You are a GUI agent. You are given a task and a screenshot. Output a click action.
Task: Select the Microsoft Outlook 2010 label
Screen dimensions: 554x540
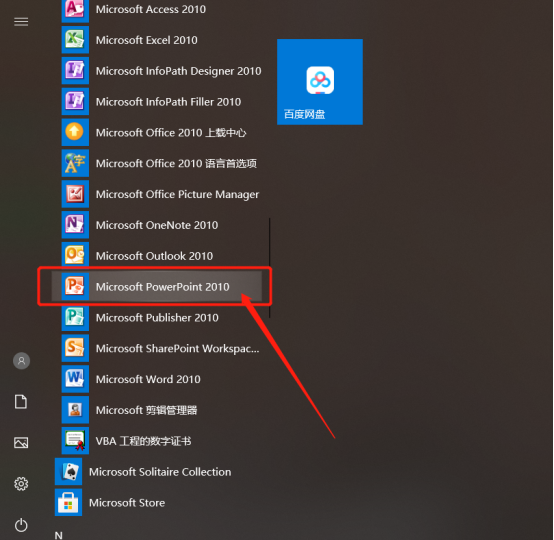(154, 256)
